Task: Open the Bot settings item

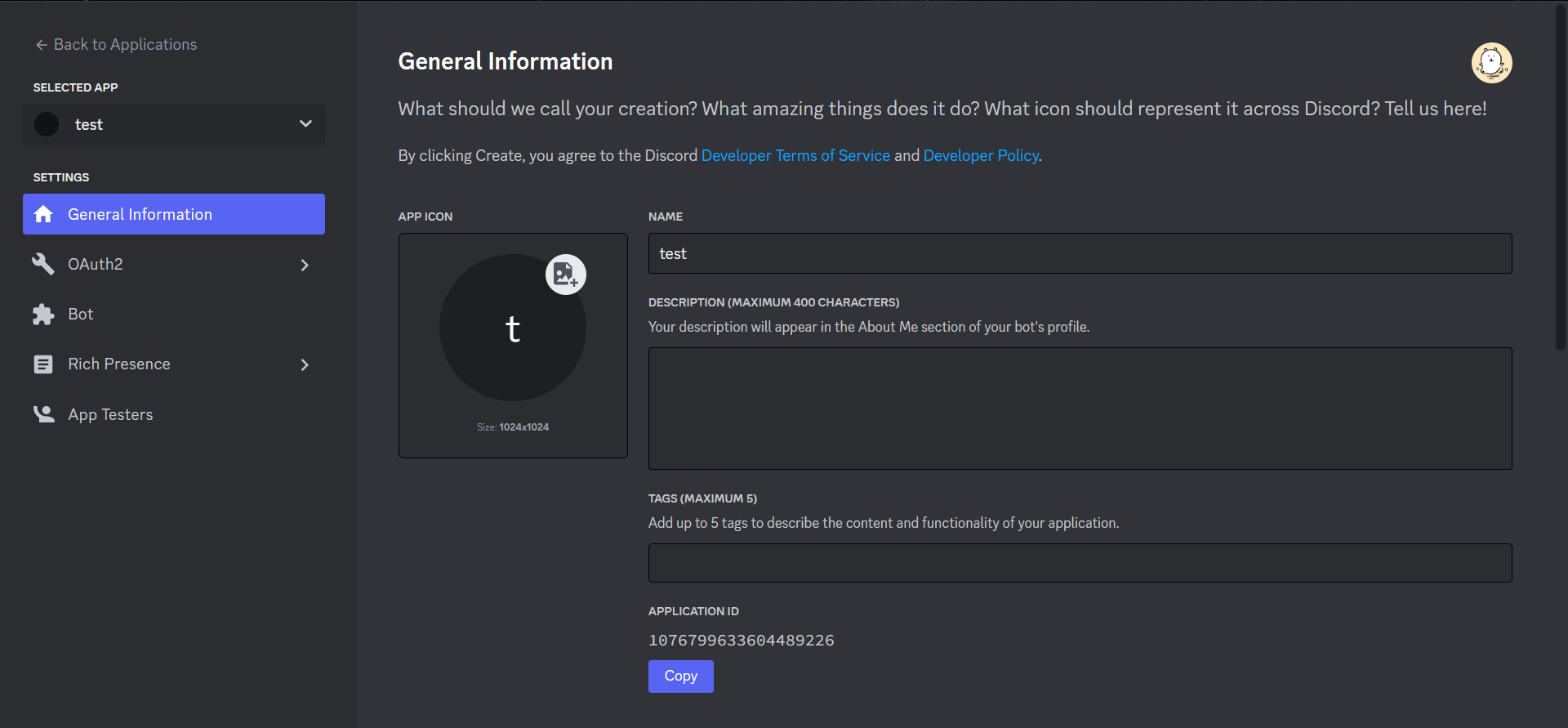Action: pyautogui.click(x=174, y=315)
